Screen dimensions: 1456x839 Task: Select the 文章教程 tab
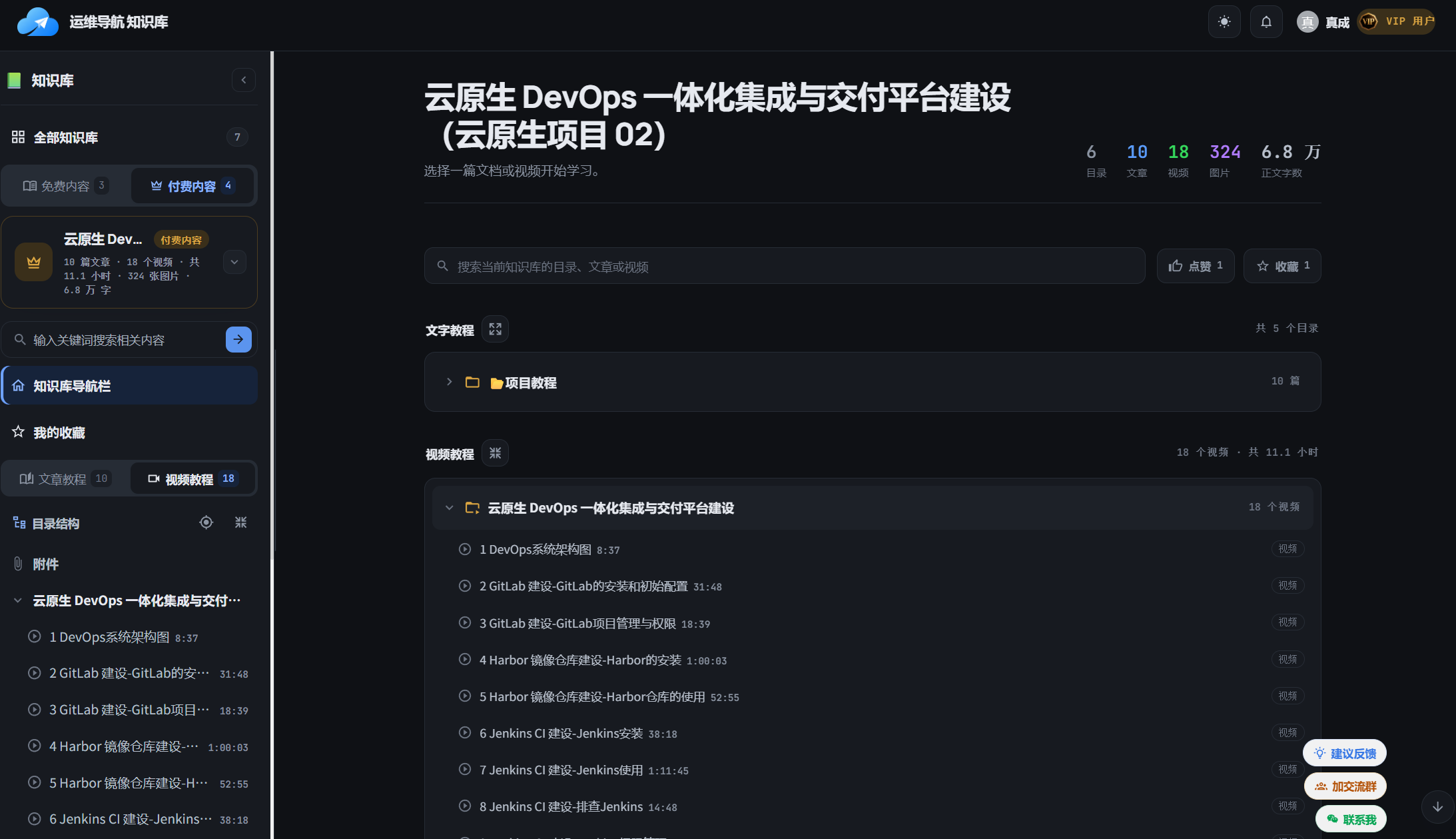(x=65, y=478)
